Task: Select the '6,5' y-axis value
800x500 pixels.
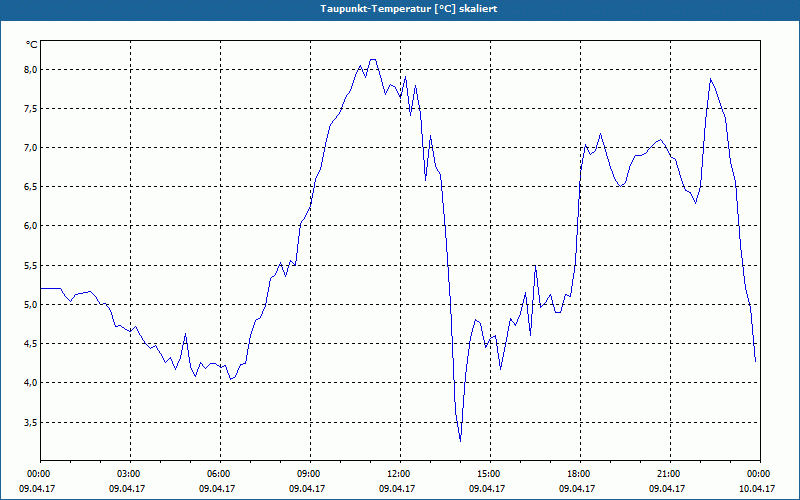Action: (x=30, y=187)
